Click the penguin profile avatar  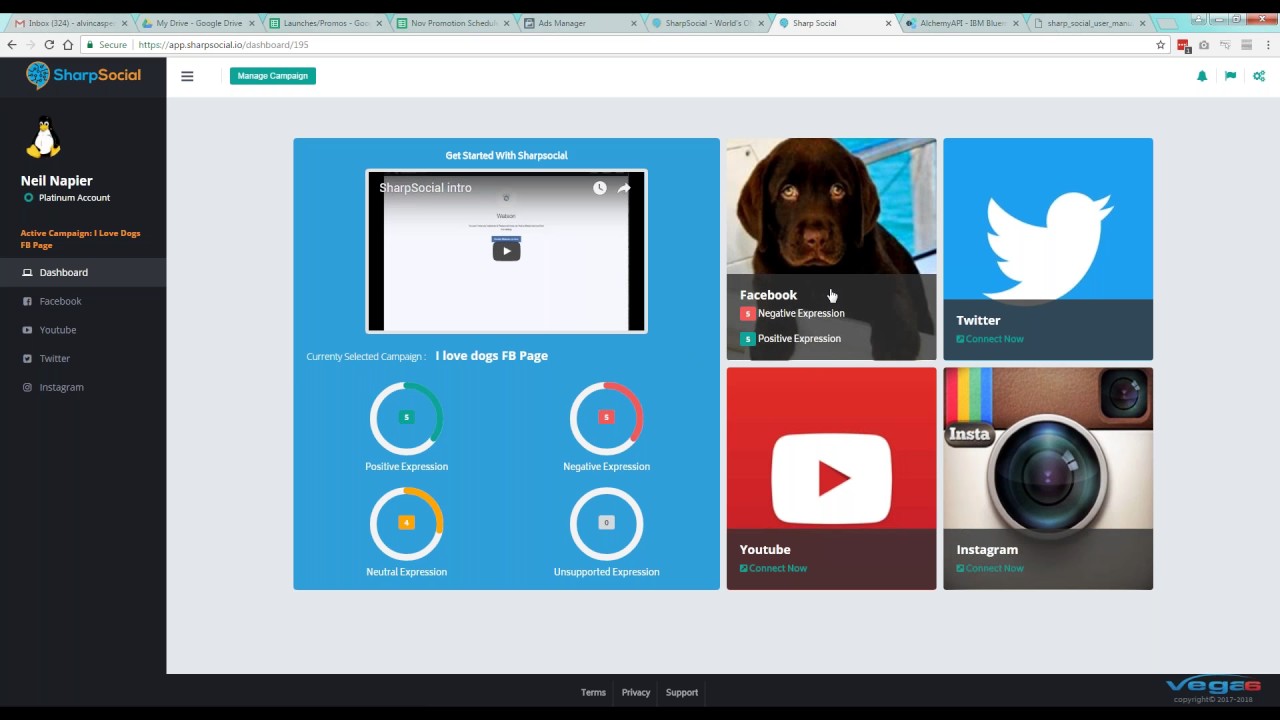(x=43, y=138)
